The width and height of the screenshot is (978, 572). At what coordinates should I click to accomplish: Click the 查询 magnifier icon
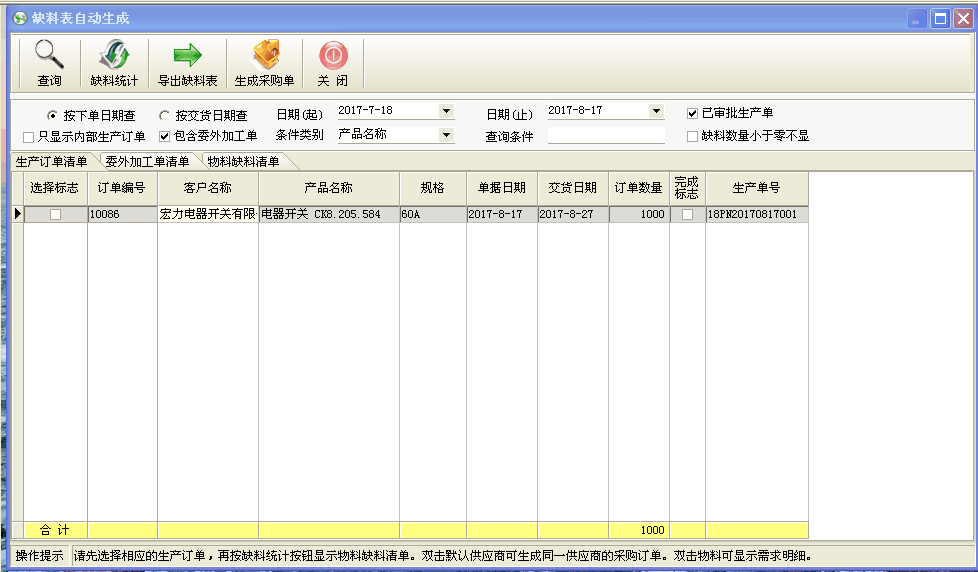[48, 56]
